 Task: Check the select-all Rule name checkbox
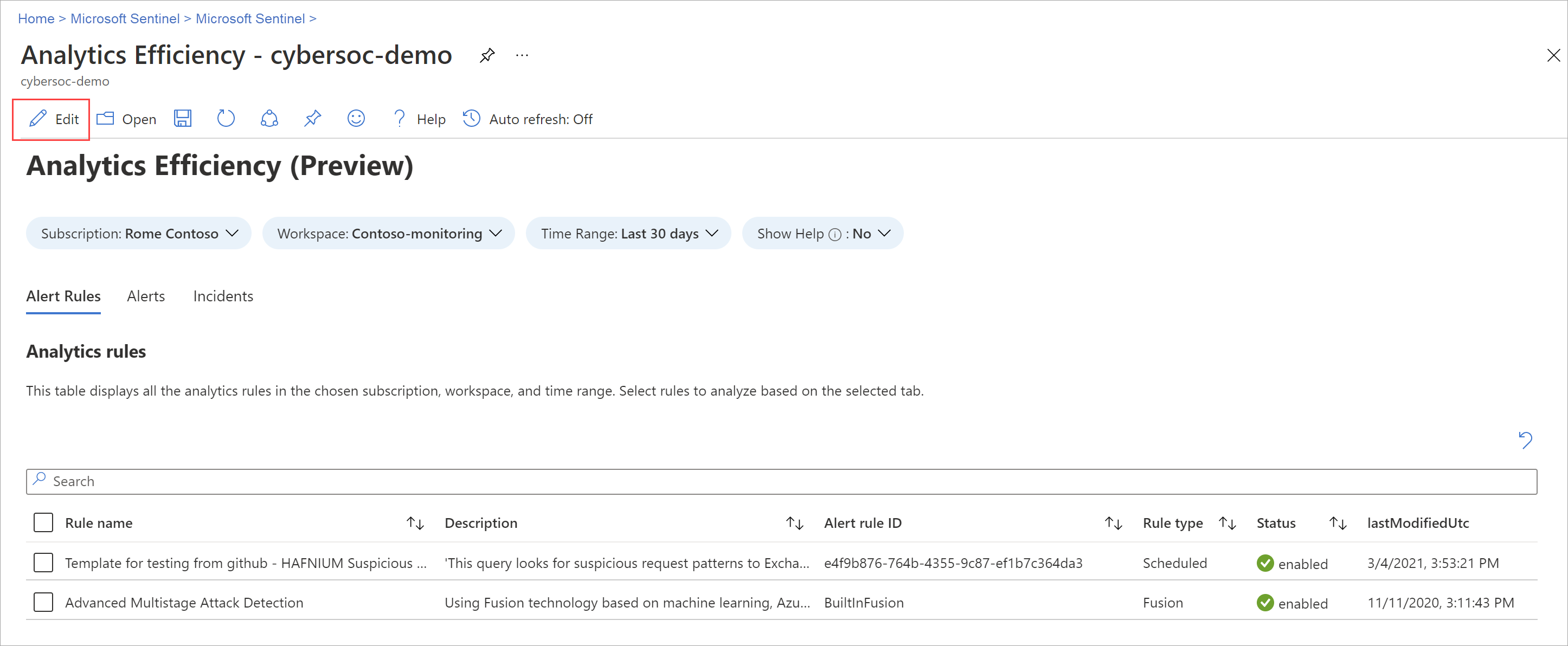click(43, 522)
